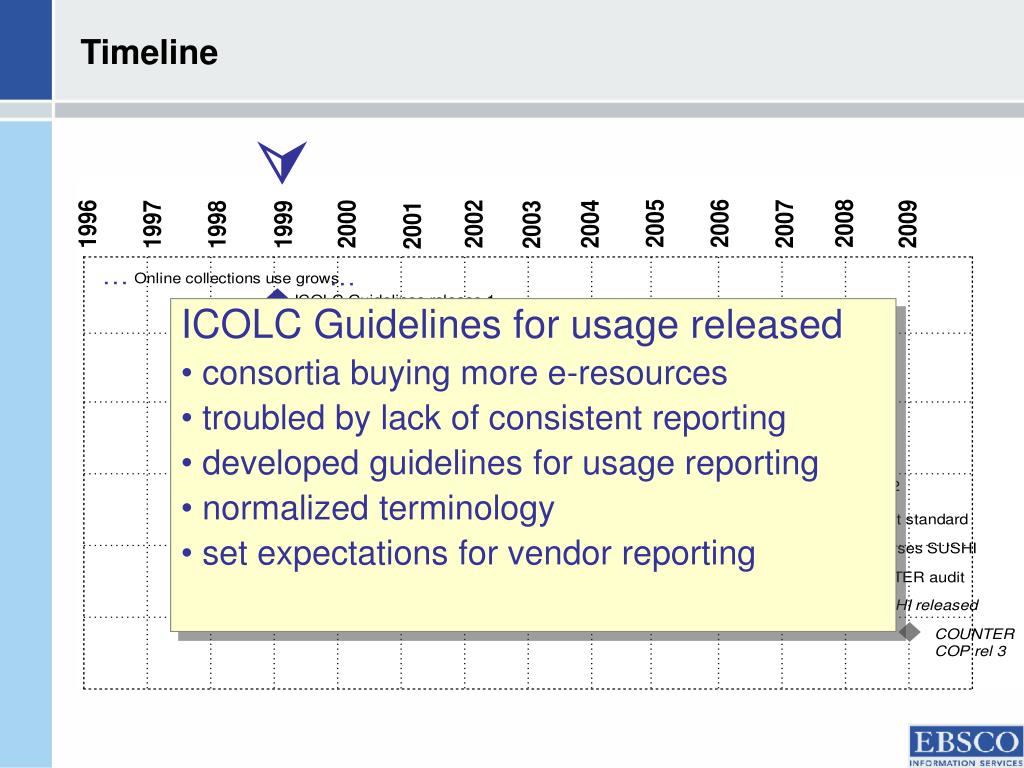Screen dimensions: 1024x768
Task: Click heading 'ICOLC Guidelines for usage released'
Action: pos(512,324)
